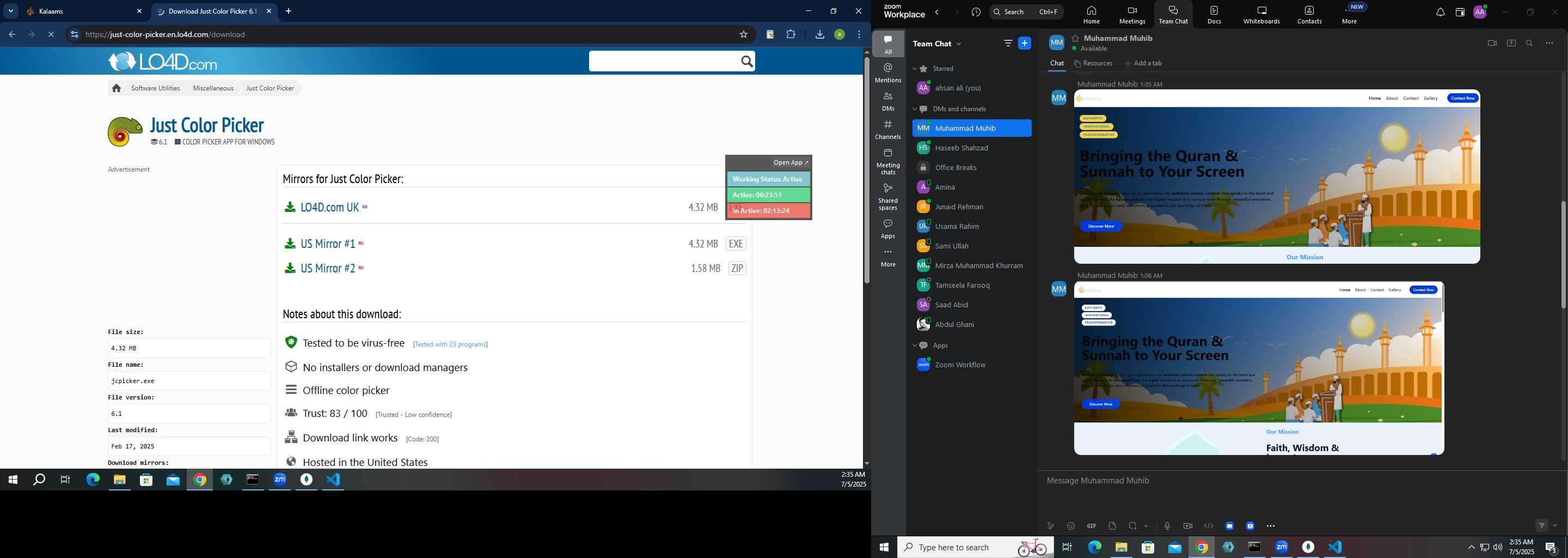Image resolution: width=1568 pixels, height=558 pixels.
Task: Search LO4D with magnifier button
Action: click(x=747, y=61)
